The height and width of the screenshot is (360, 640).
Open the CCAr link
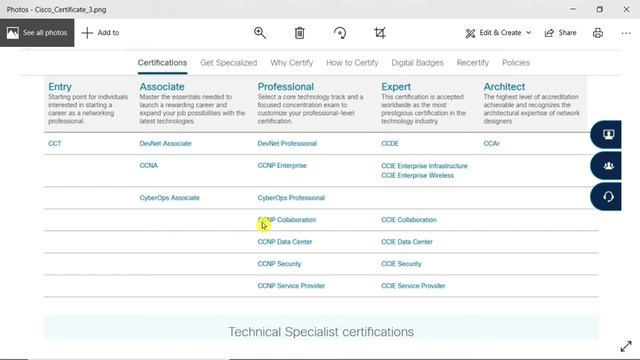pos(491,143)
